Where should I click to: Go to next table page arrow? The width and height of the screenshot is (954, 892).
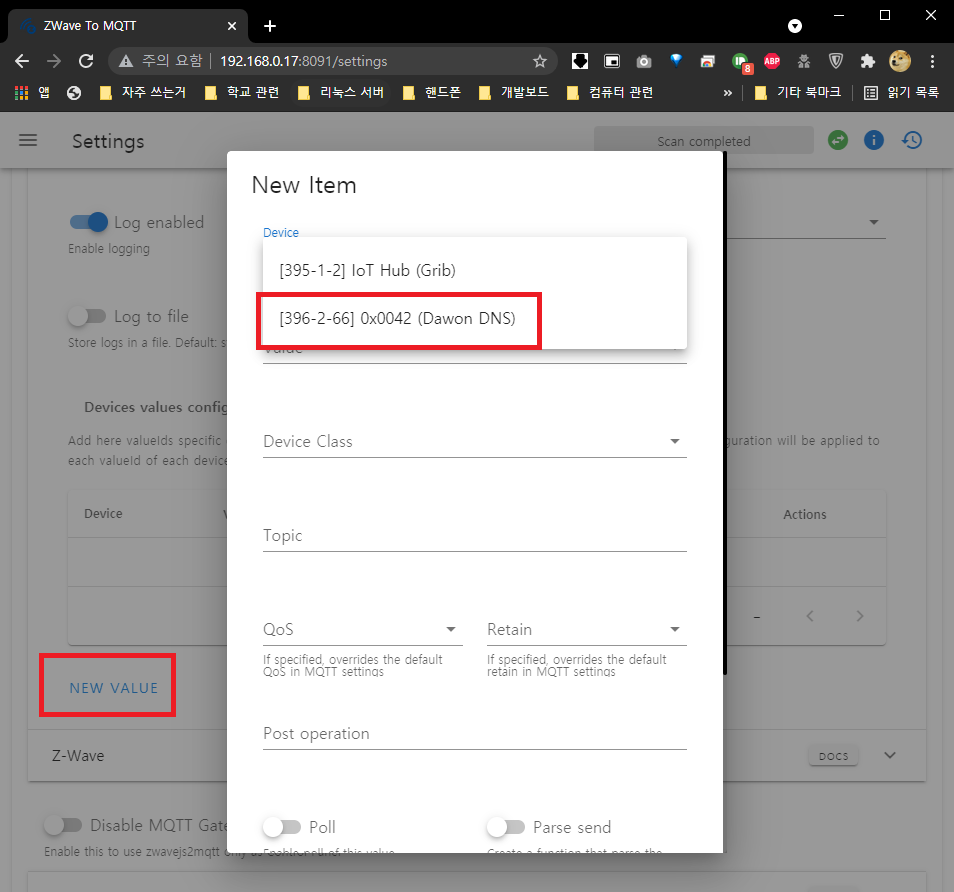tap(860, 616)
